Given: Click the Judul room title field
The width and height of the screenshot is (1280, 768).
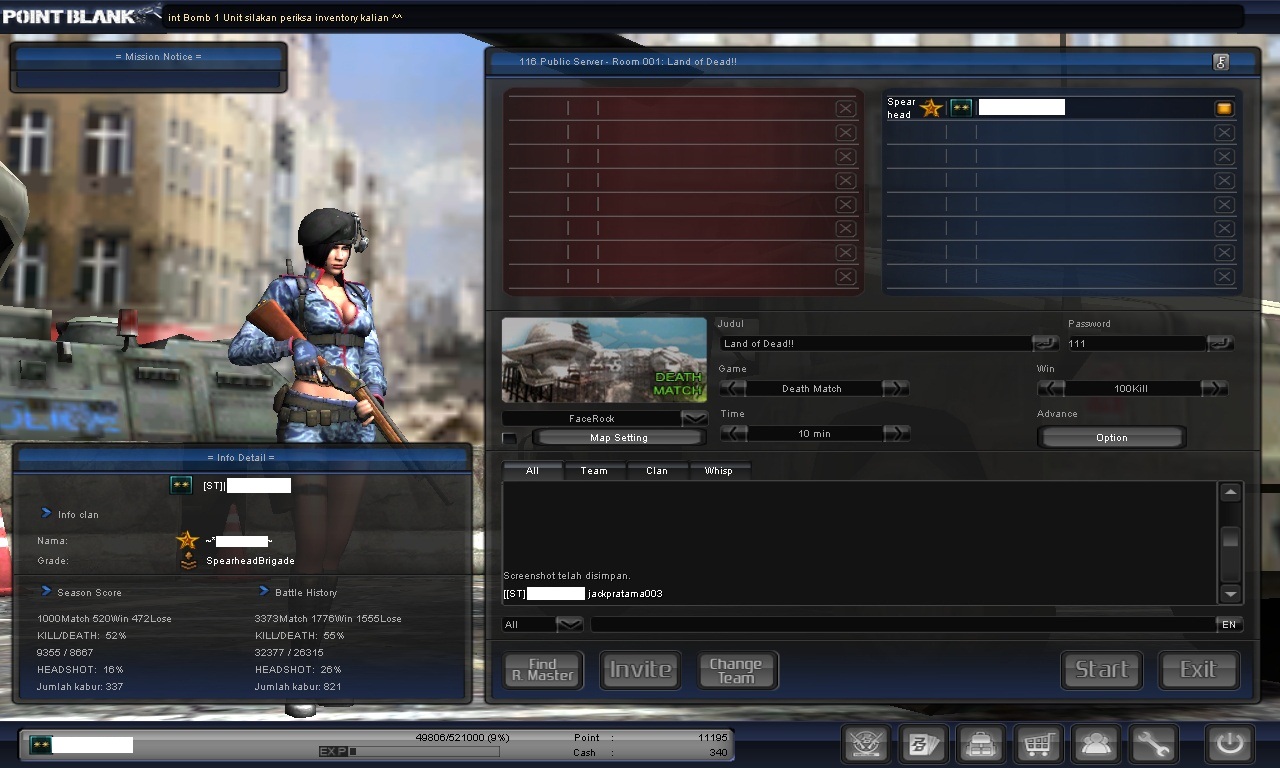Looking at the screenshot, I should pos(877,343).
